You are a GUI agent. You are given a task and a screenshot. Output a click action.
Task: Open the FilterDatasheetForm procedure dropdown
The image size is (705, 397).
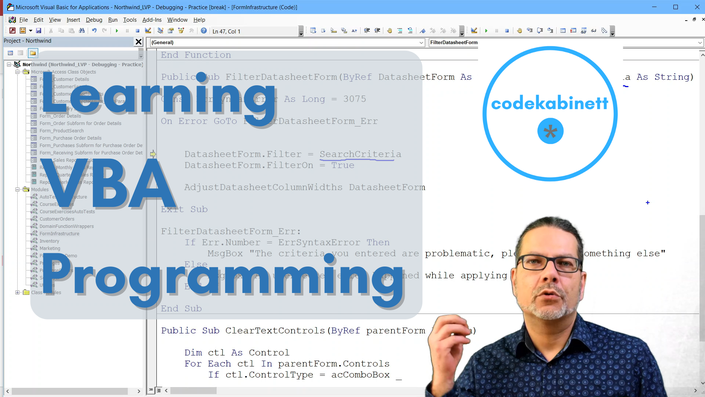[565, 42]
